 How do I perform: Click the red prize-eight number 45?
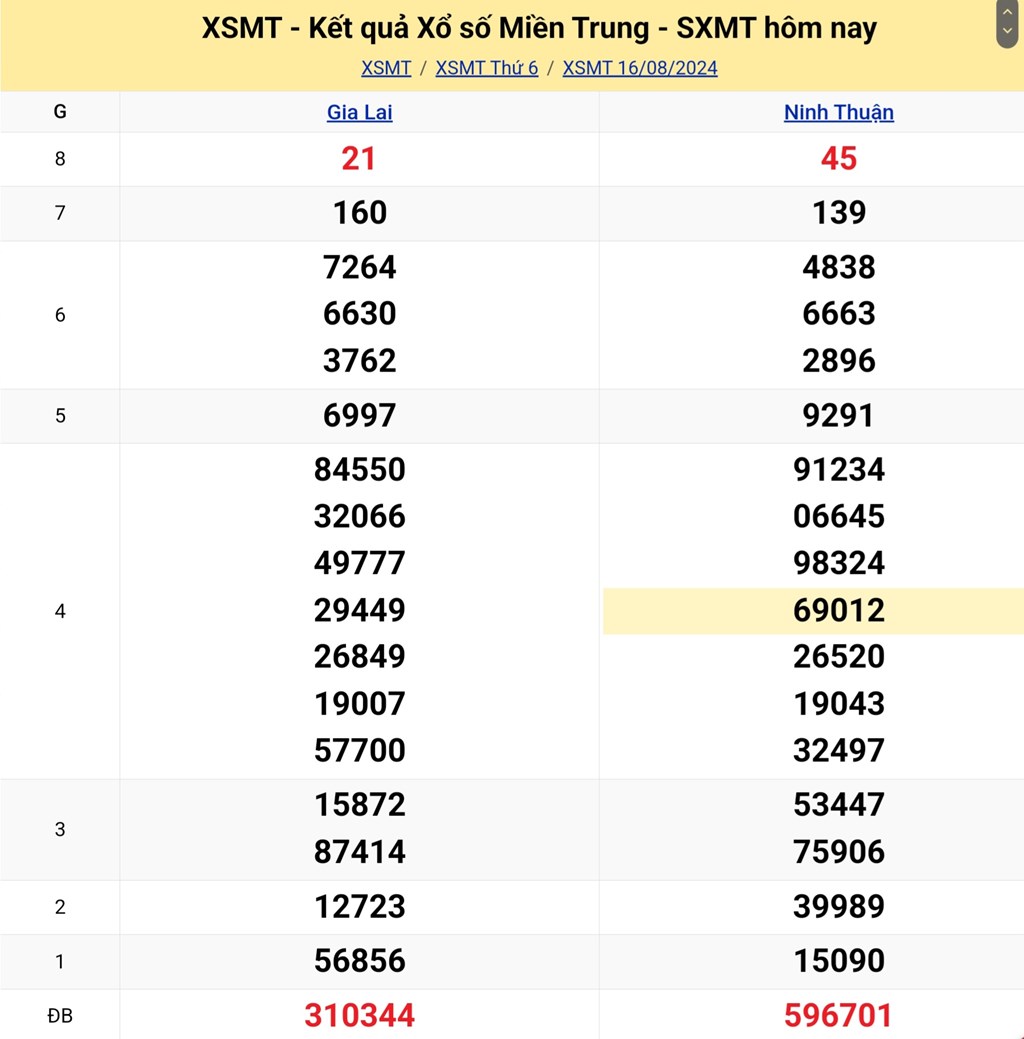pos(838,159)
